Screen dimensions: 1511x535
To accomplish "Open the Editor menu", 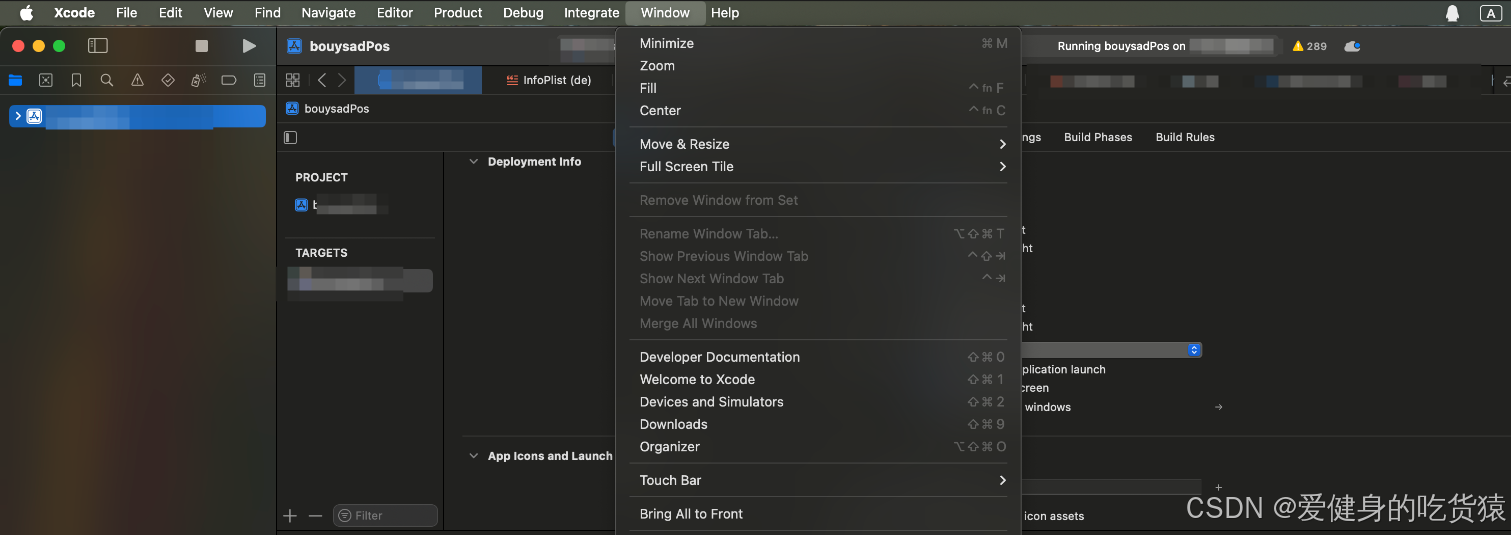I will click(395, 13).
